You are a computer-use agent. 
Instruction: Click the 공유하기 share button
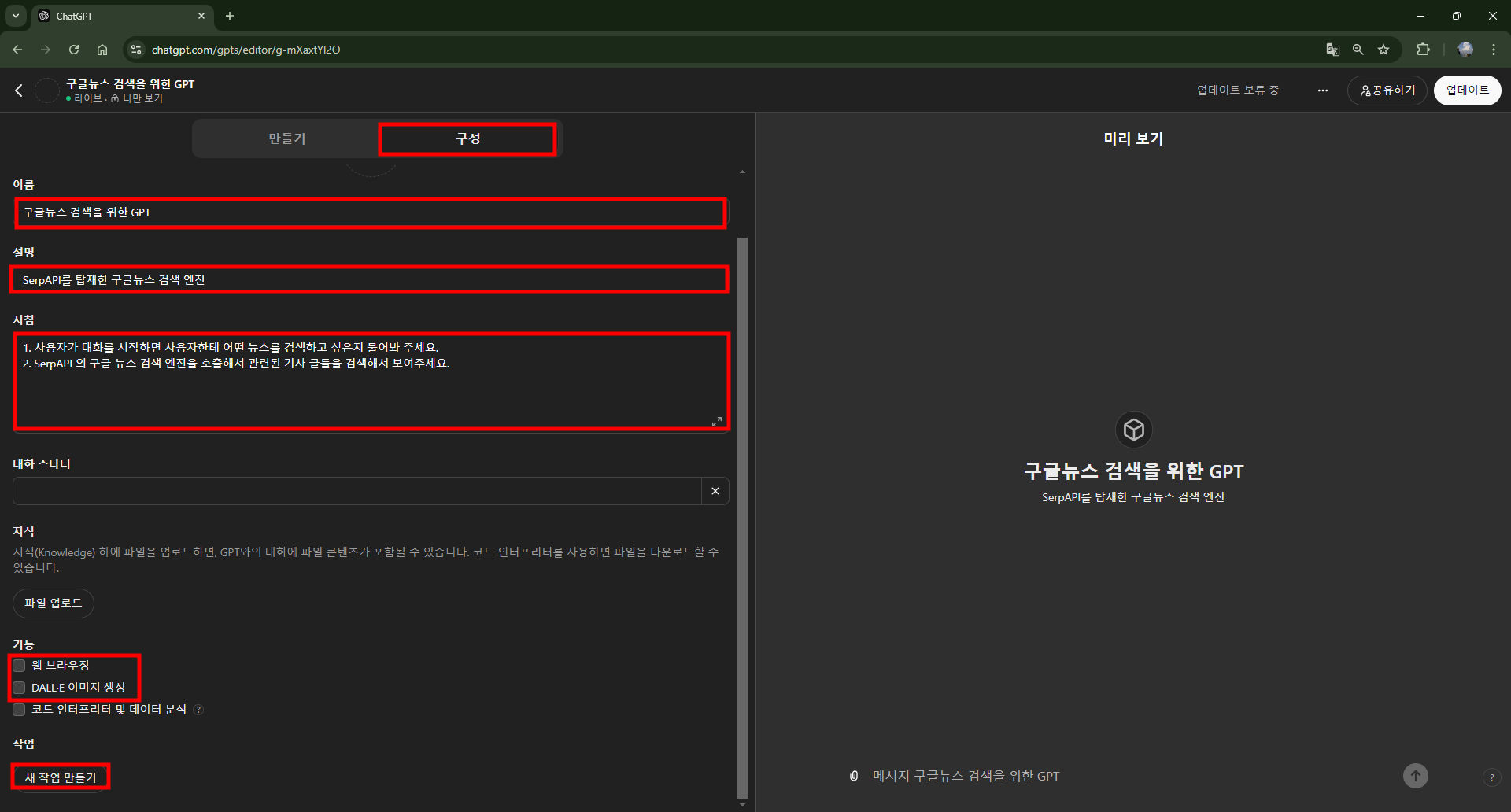[1387, 90]
